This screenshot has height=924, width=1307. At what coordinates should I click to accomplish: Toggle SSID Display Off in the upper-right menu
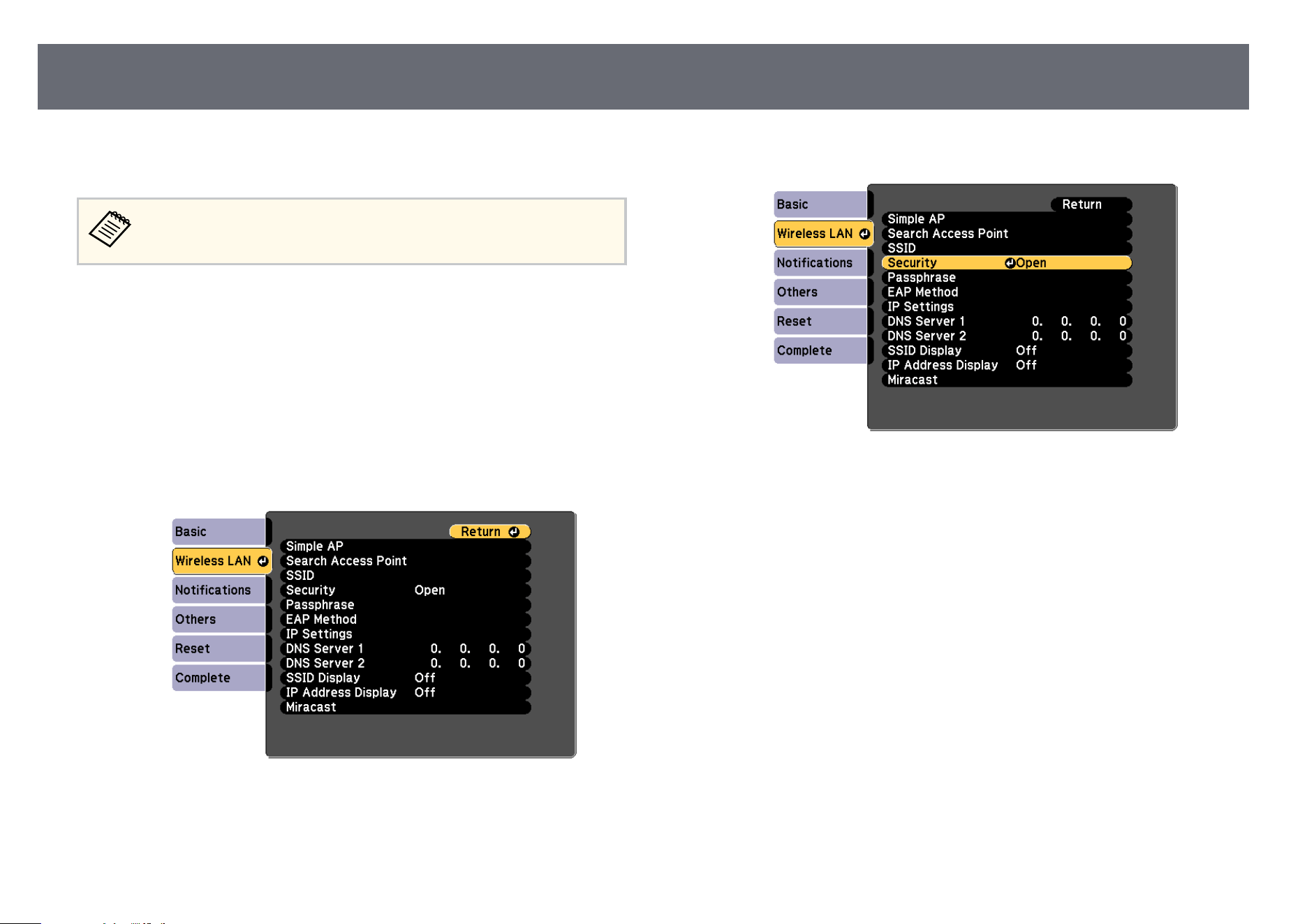coord(1007,351)
